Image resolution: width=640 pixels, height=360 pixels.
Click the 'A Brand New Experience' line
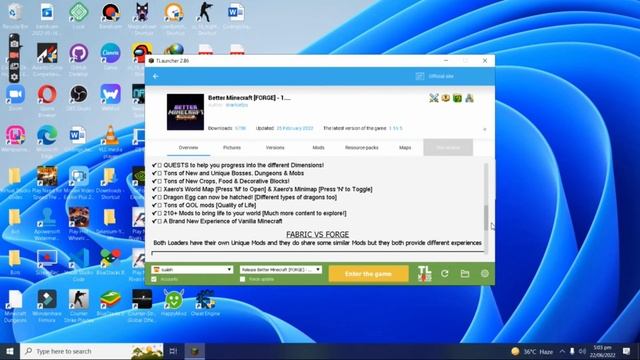coord(217,221)
